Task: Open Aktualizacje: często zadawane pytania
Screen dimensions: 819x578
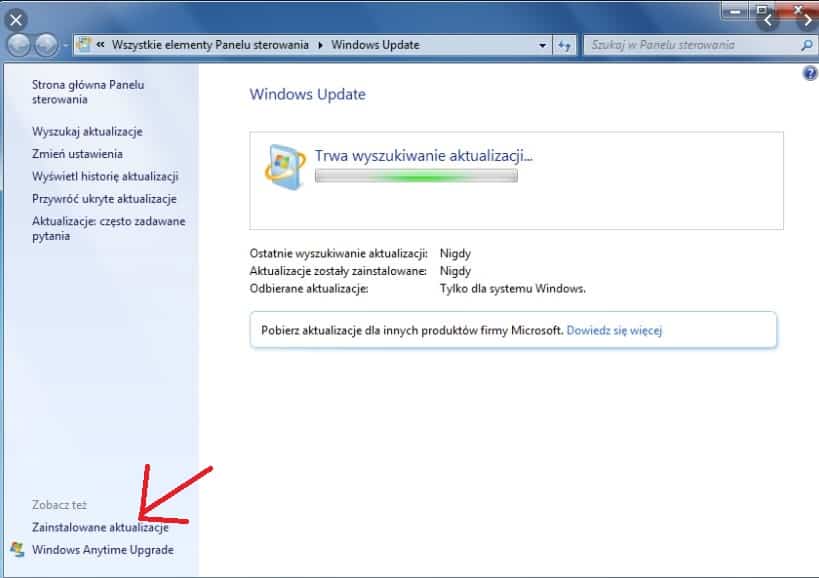Action: click(x=109, y=228)
